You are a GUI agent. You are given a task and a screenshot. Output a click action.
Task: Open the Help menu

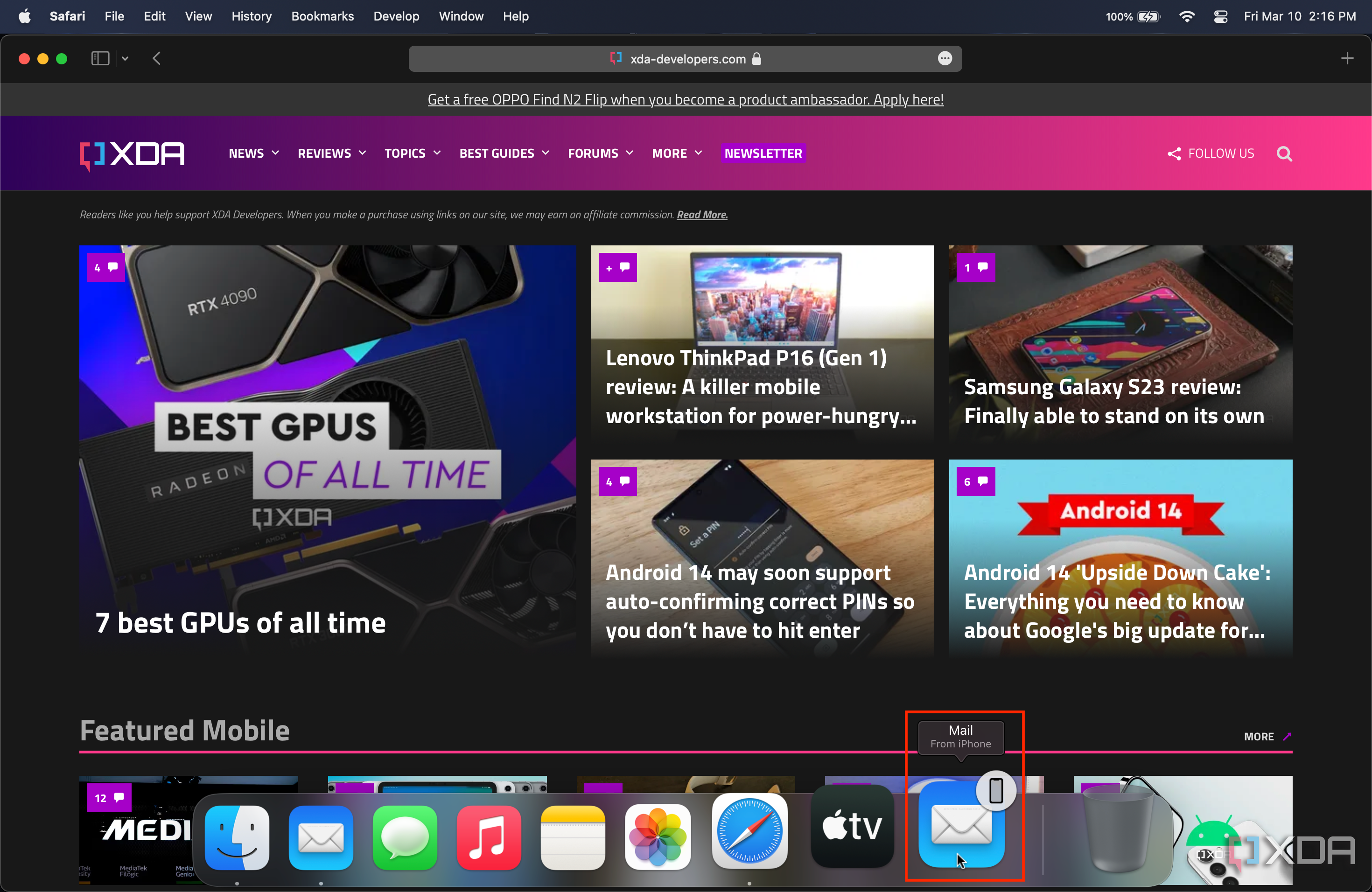(x=515, y=16)
